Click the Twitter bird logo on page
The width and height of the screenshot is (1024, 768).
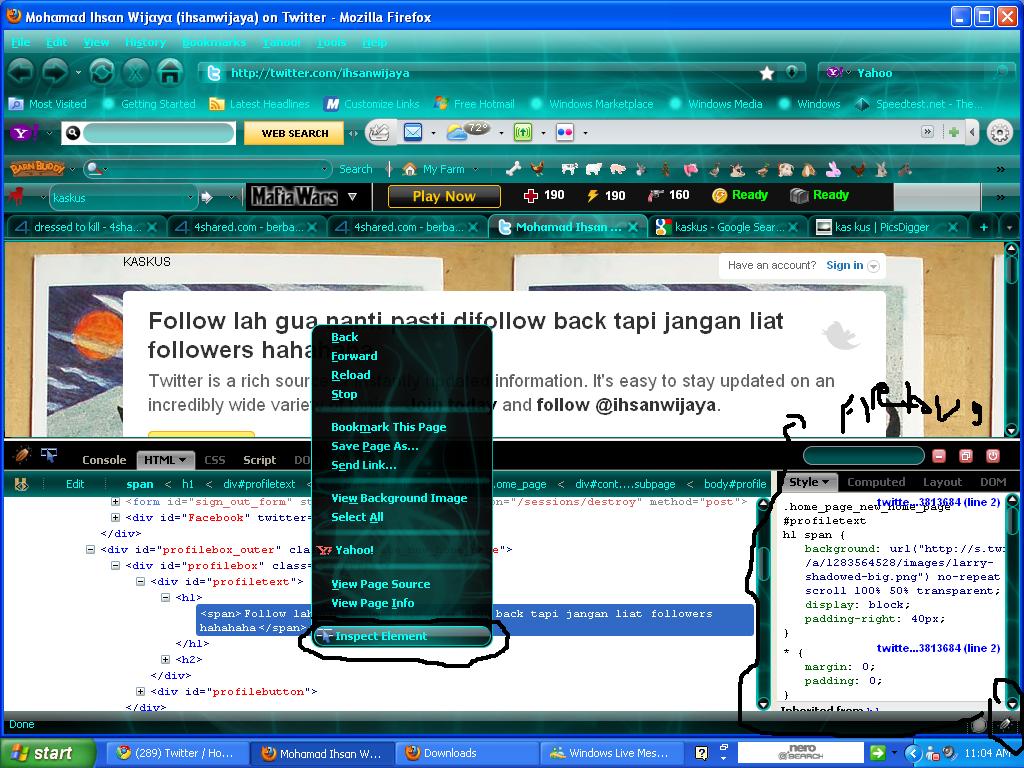point(840,335)
